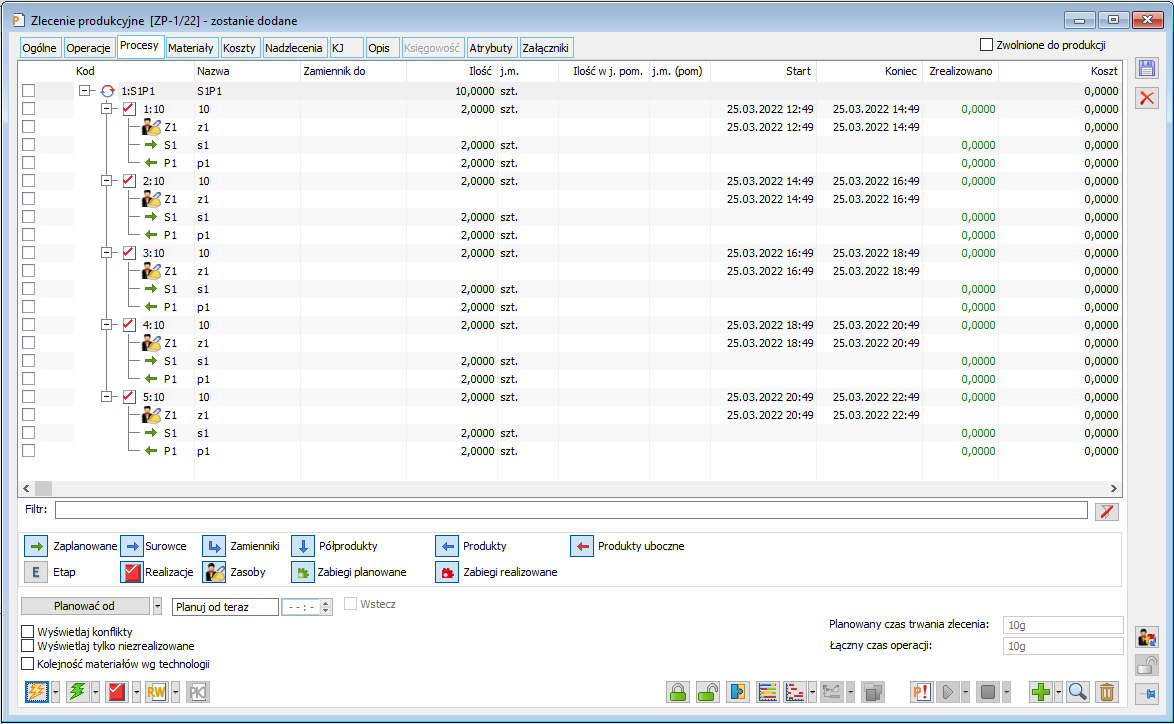This screenshot has height=724, width=1174.
Task: Collapse the 2:10 operation node
Action: 106,180
